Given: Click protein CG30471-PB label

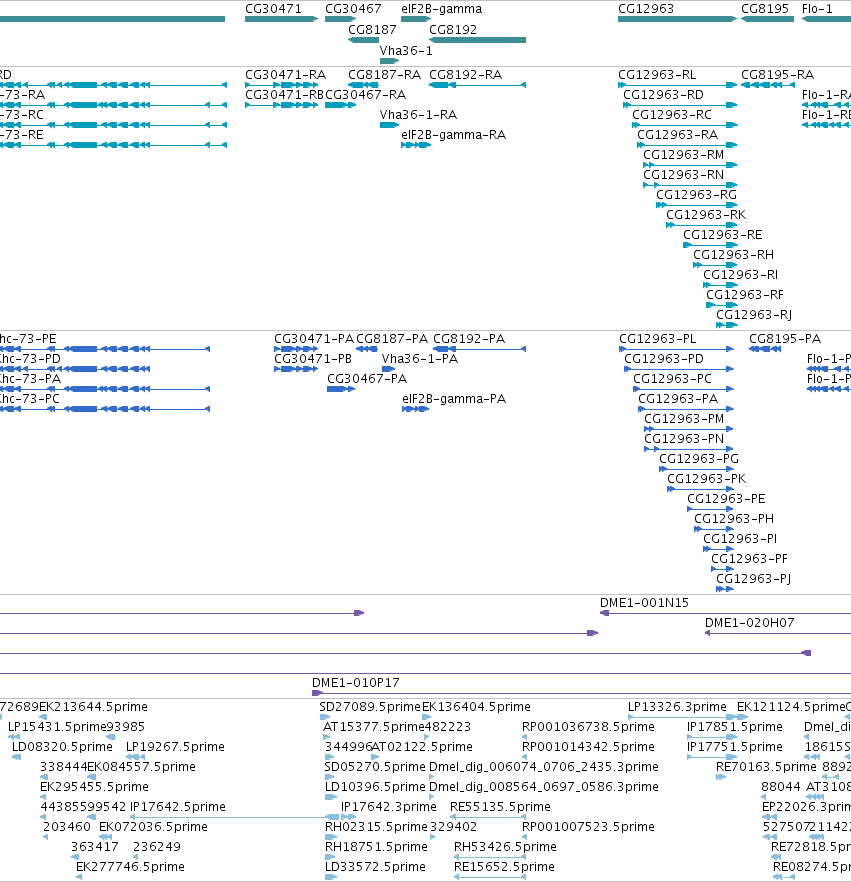Looking at the screenshot, I should point(313,359).
